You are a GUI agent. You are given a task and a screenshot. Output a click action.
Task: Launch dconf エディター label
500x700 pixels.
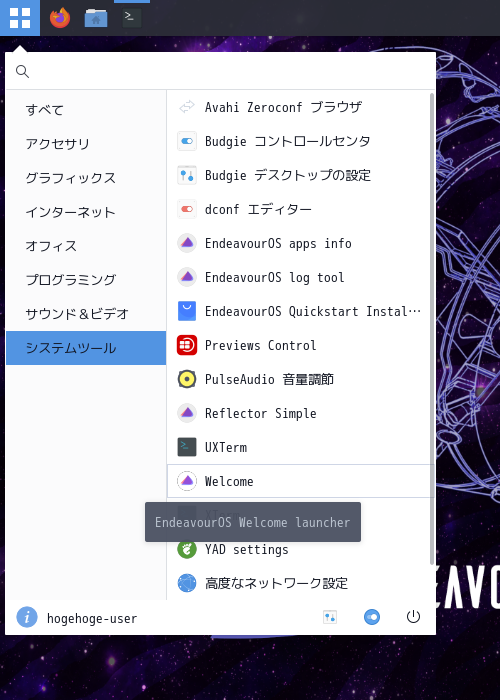pyautogui.click(x=258, y=209)
